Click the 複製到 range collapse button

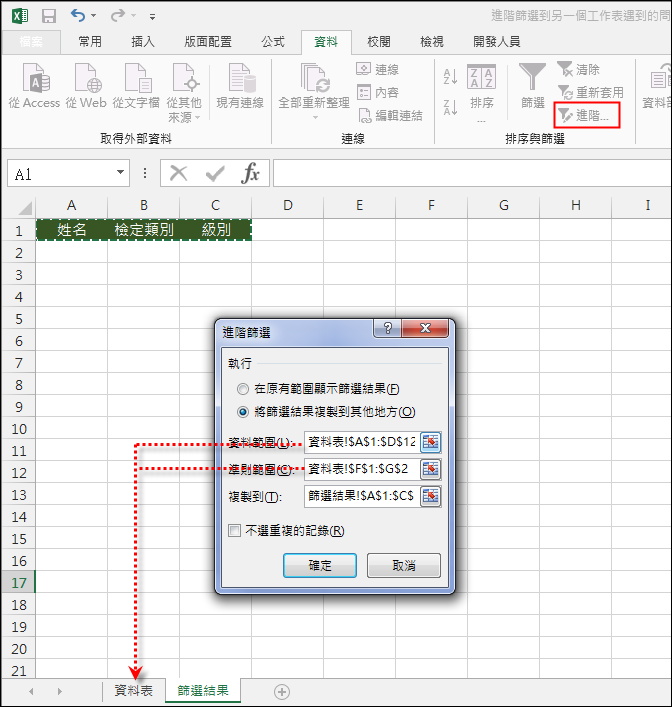[430, 496]
